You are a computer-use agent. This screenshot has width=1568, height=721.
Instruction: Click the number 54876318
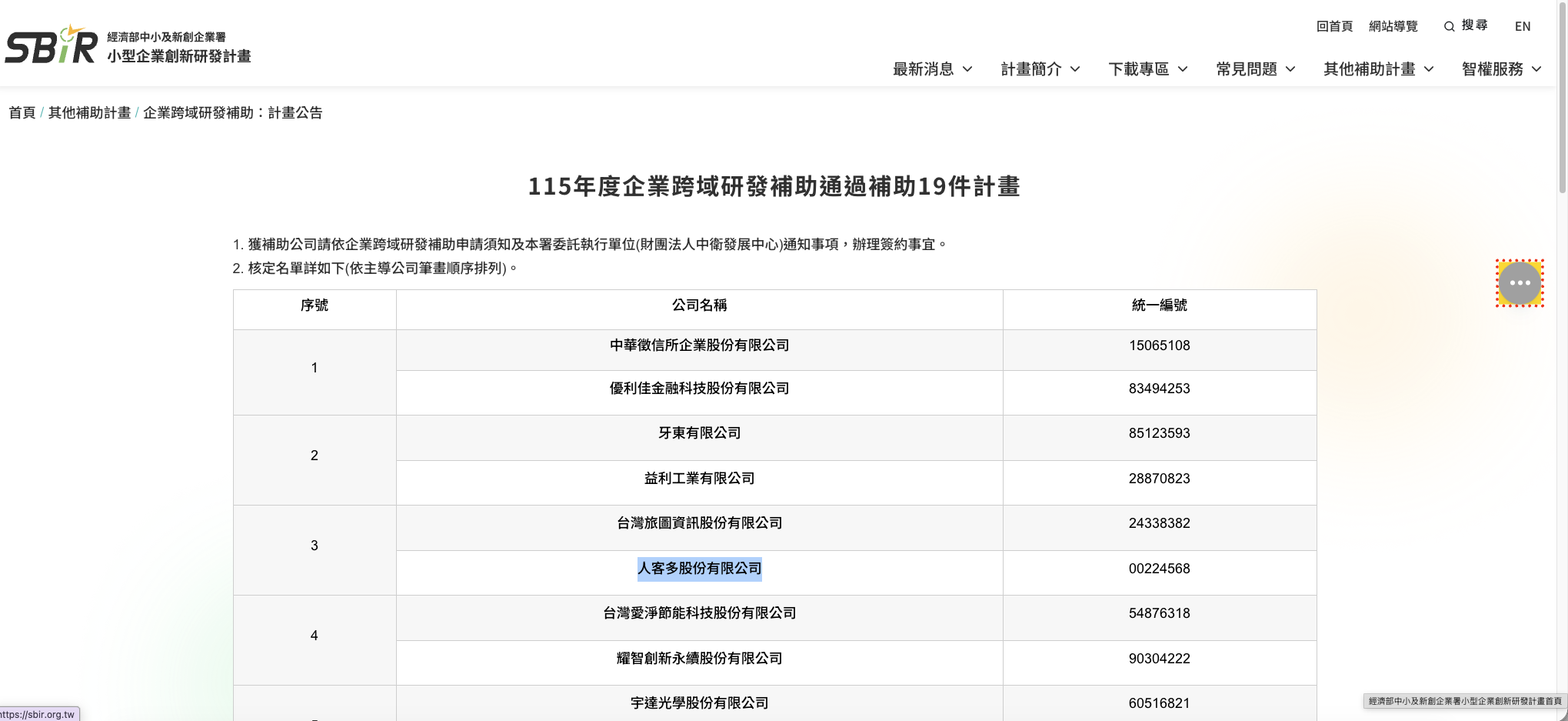tap(1160, 613)
